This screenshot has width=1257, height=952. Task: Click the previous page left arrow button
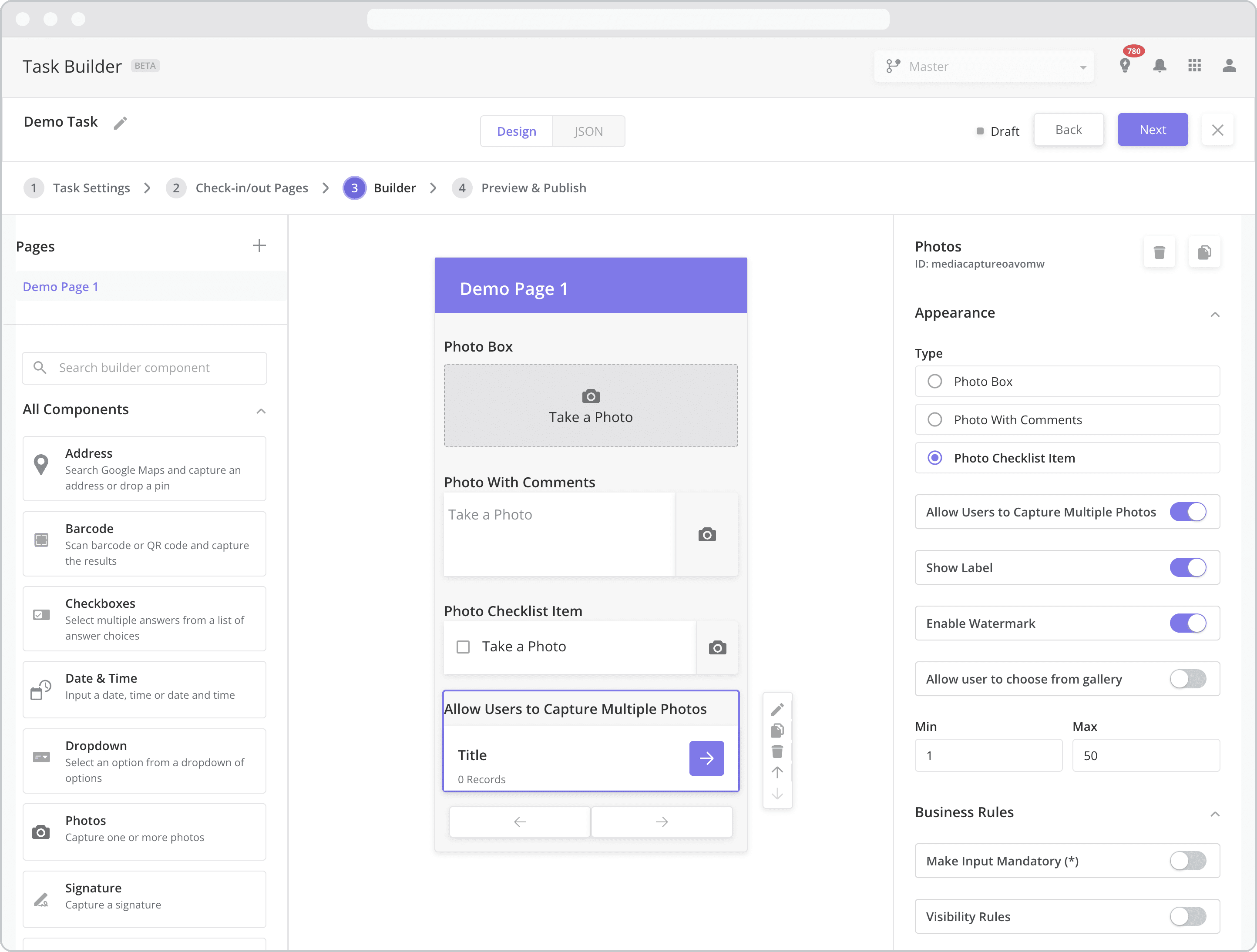519,821
